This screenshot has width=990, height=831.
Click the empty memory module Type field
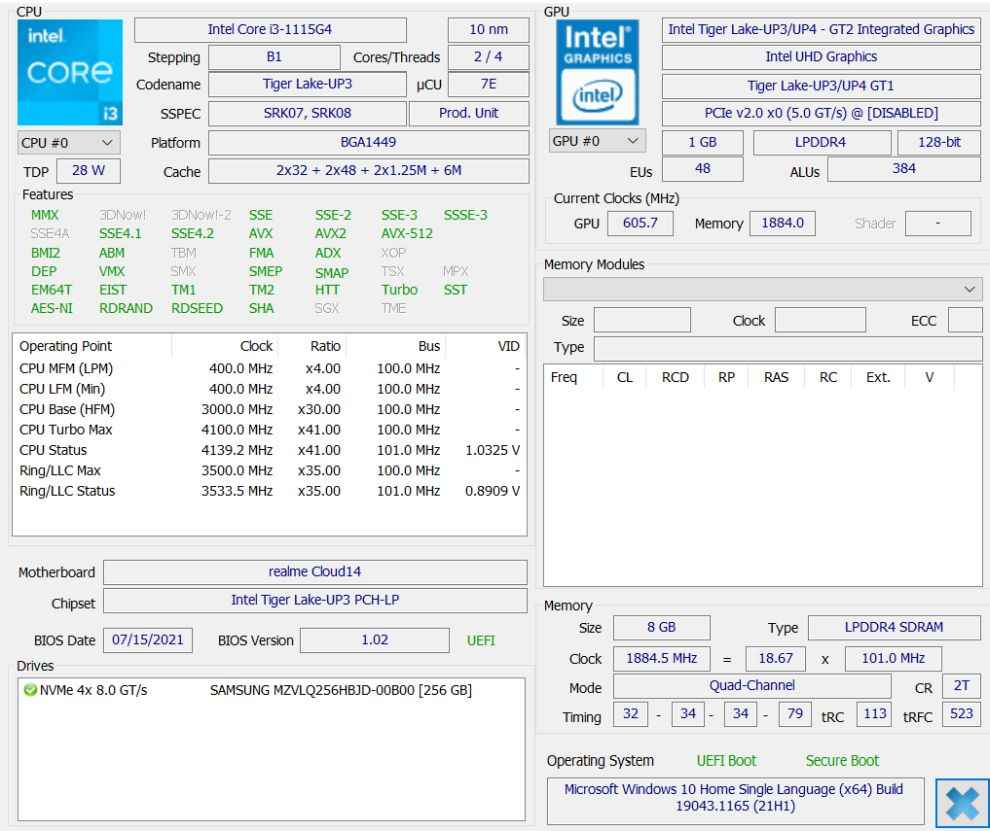(788, 348)
